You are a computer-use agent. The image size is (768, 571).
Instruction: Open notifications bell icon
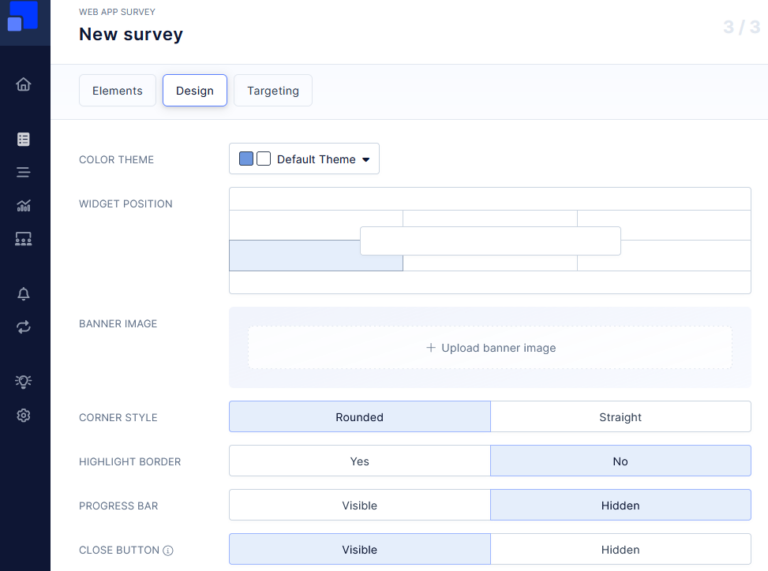pos(24,294)
